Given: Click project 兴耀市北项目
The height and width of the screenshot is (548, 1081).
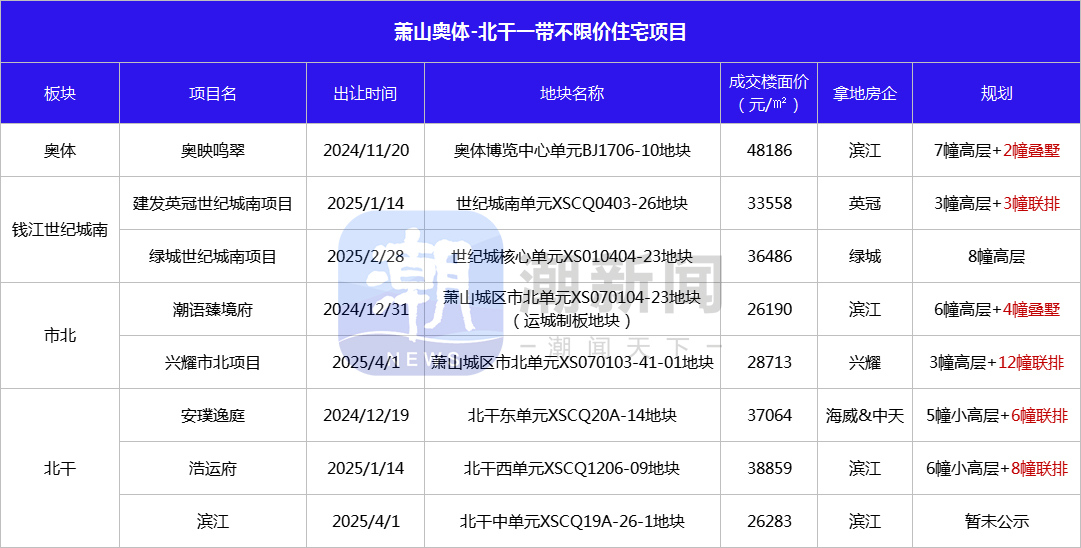Looking at the screenshot, I should pos(213,363).
